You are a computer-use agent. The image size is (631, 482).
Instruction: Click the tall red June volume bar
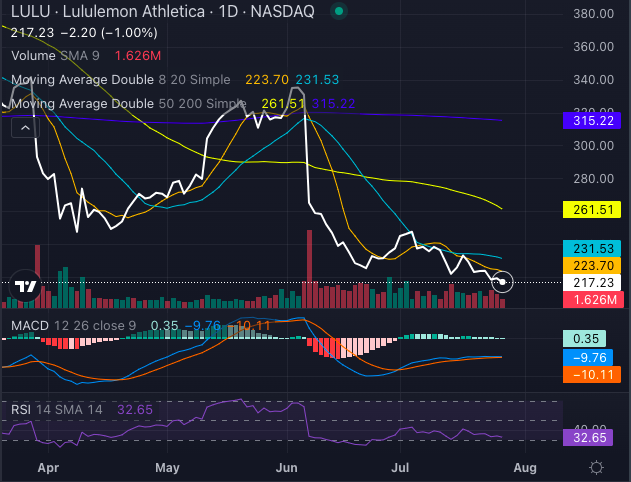(x=309, y=269)
